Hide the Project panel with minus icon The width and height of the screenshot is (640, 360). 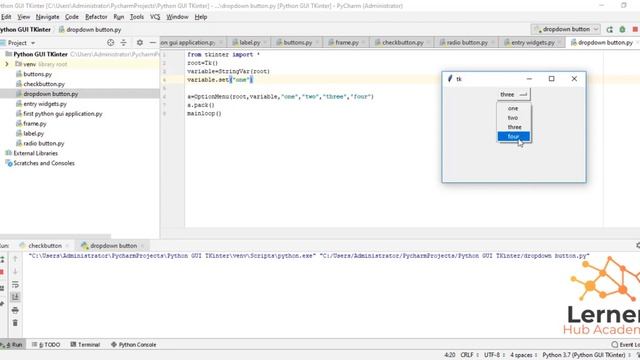(x=153, y=42)
